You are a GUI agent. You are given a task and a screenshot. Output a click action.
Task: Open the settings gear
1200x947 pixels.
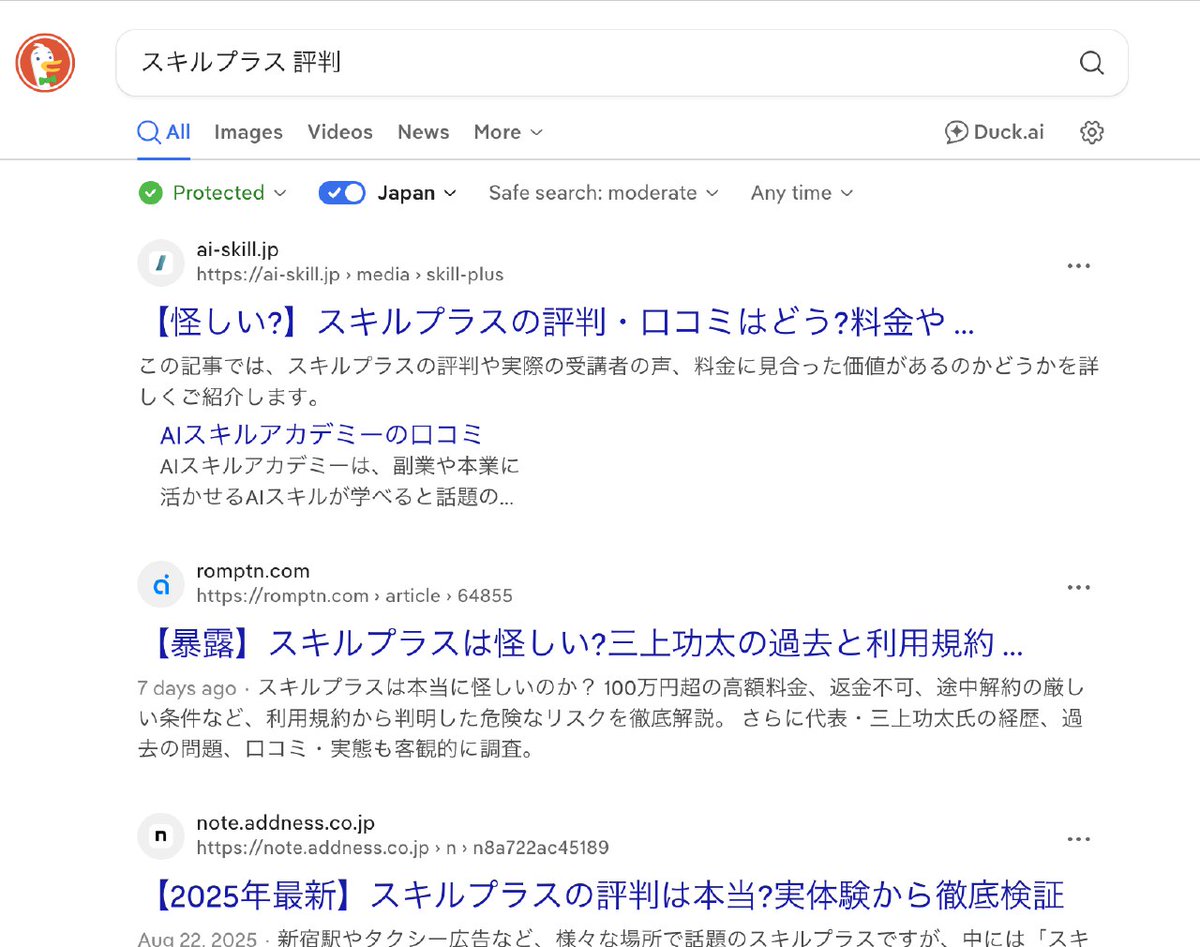coord(1090,131)
